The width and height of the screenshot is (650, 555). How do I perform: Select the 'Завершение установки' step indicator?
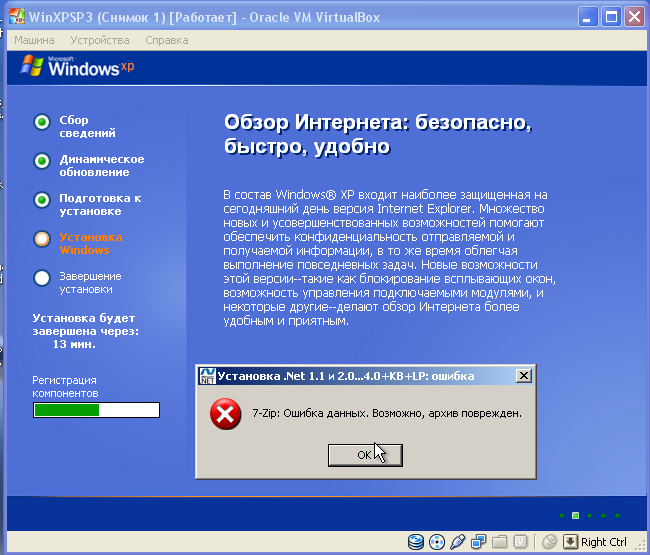[42, 278]
